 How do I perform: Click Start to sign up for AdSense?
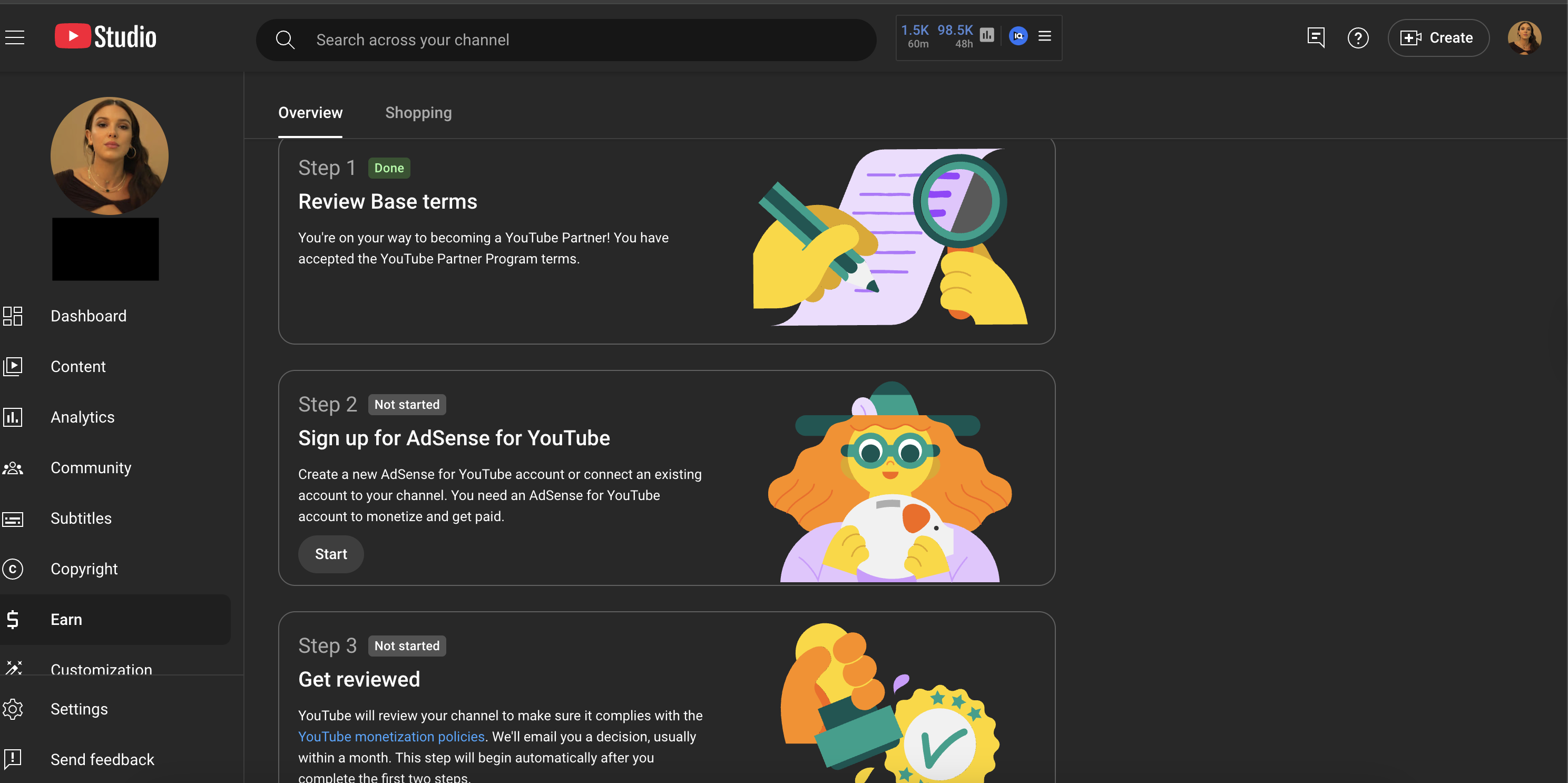click(331, 554)
